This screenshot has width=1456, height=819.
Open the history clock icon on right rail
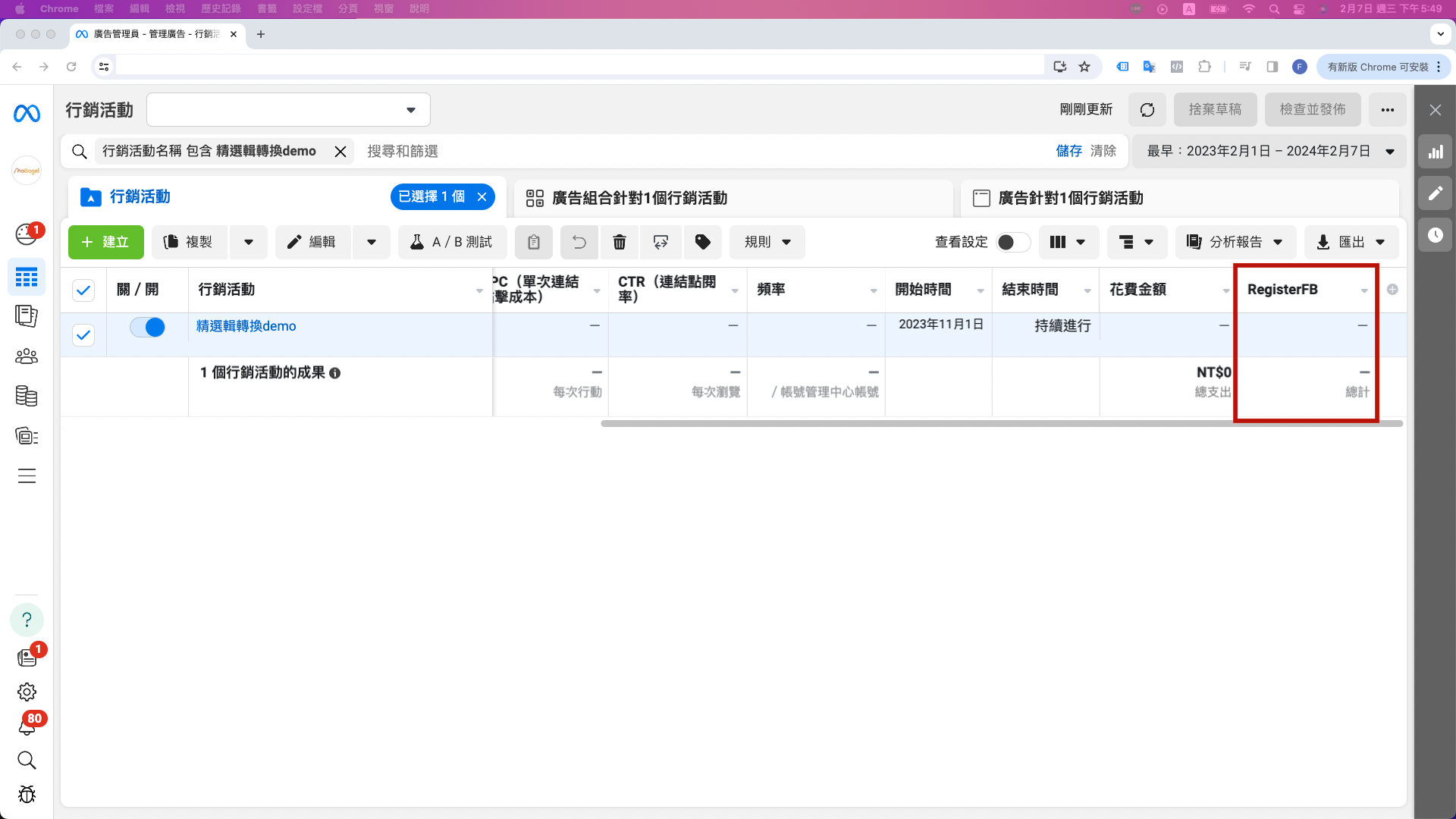[x=1436, y=235]
